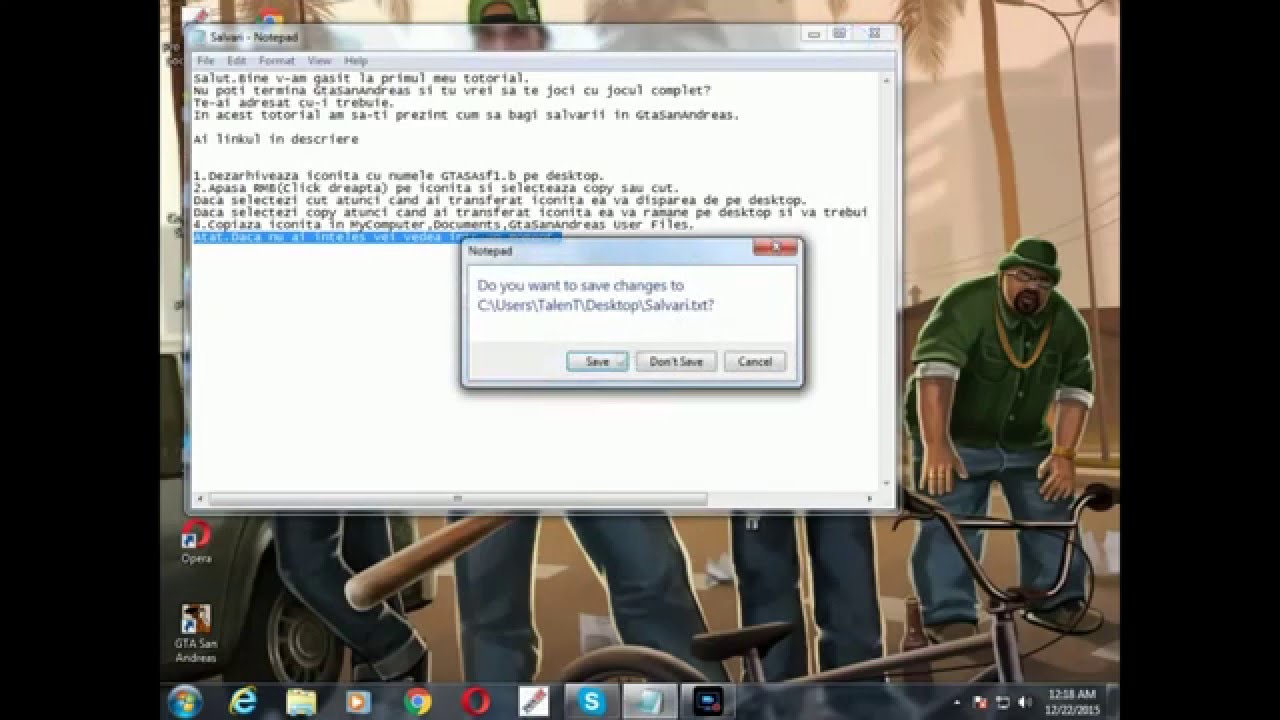This screenshot has height=720, width=1280.
Task: Click the highlighted line 'Atat.Daca nu ai inteles'
Action: (x=377, y=237)
